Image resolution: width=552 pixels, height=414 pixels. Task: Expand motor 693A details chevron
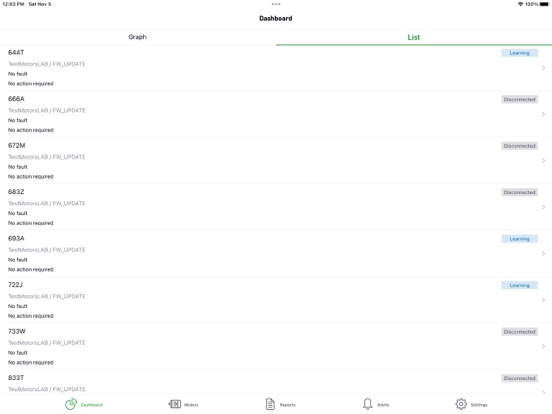544,253
